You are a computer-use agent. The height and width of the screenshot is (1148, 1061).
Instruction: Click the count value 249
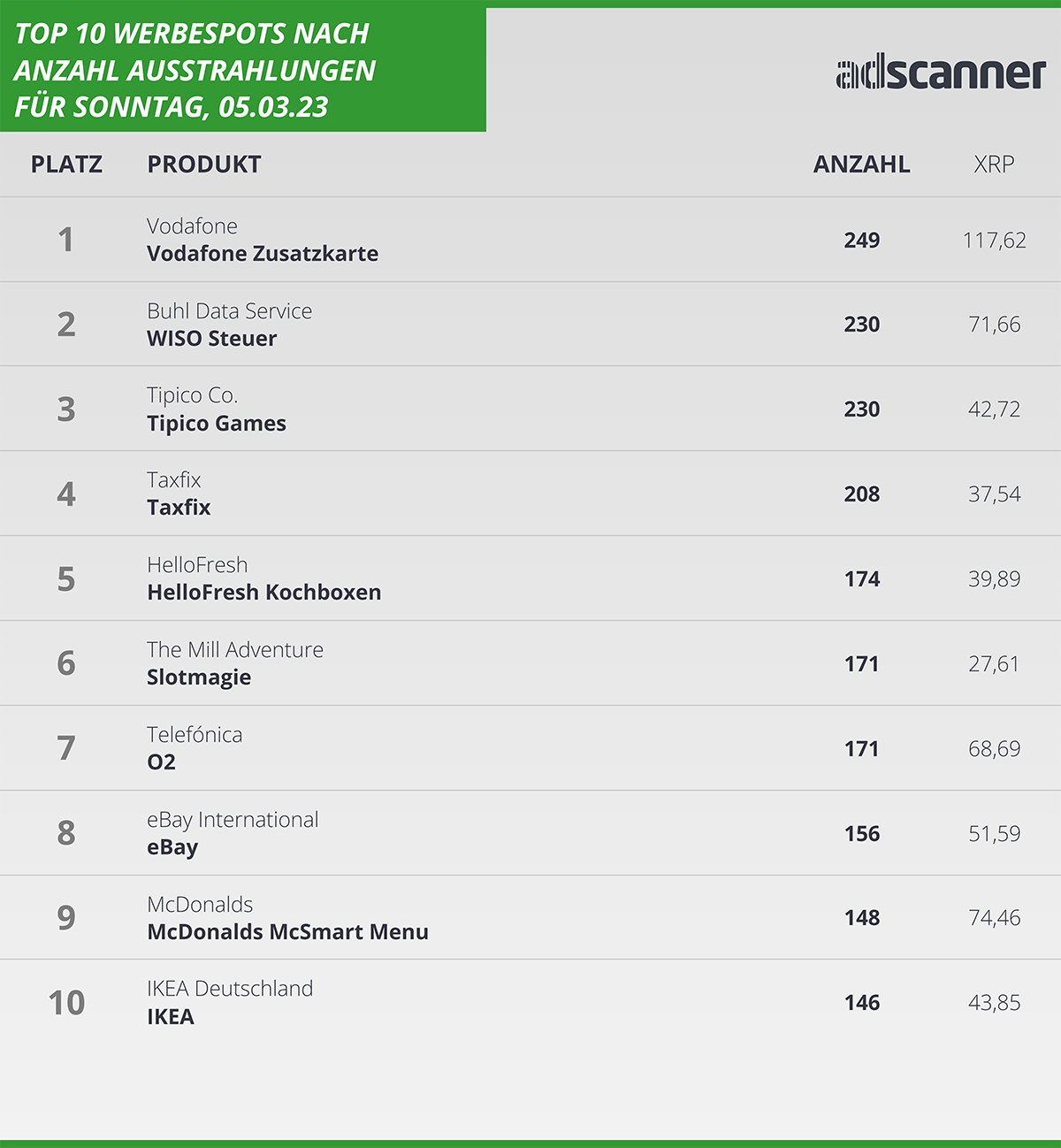click(x=862, y=241)
